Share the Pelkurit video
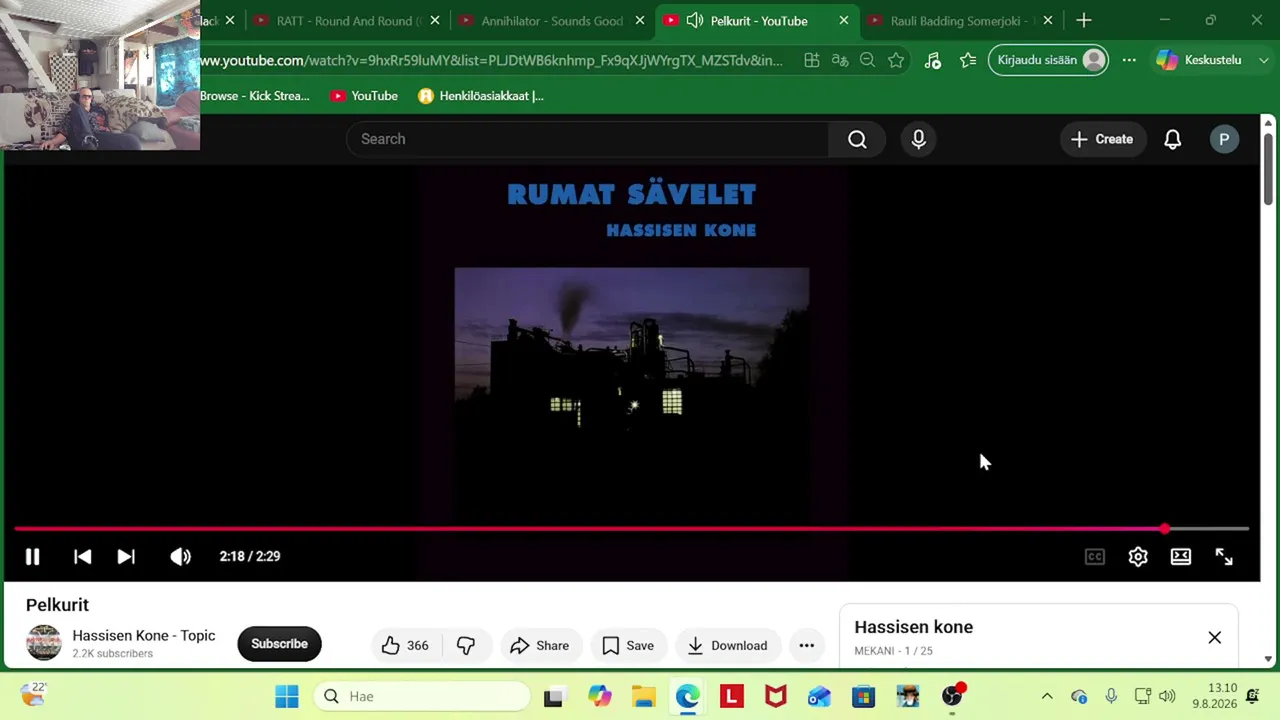The width and height of the screenshot is (1280, 720). point(540,645)
